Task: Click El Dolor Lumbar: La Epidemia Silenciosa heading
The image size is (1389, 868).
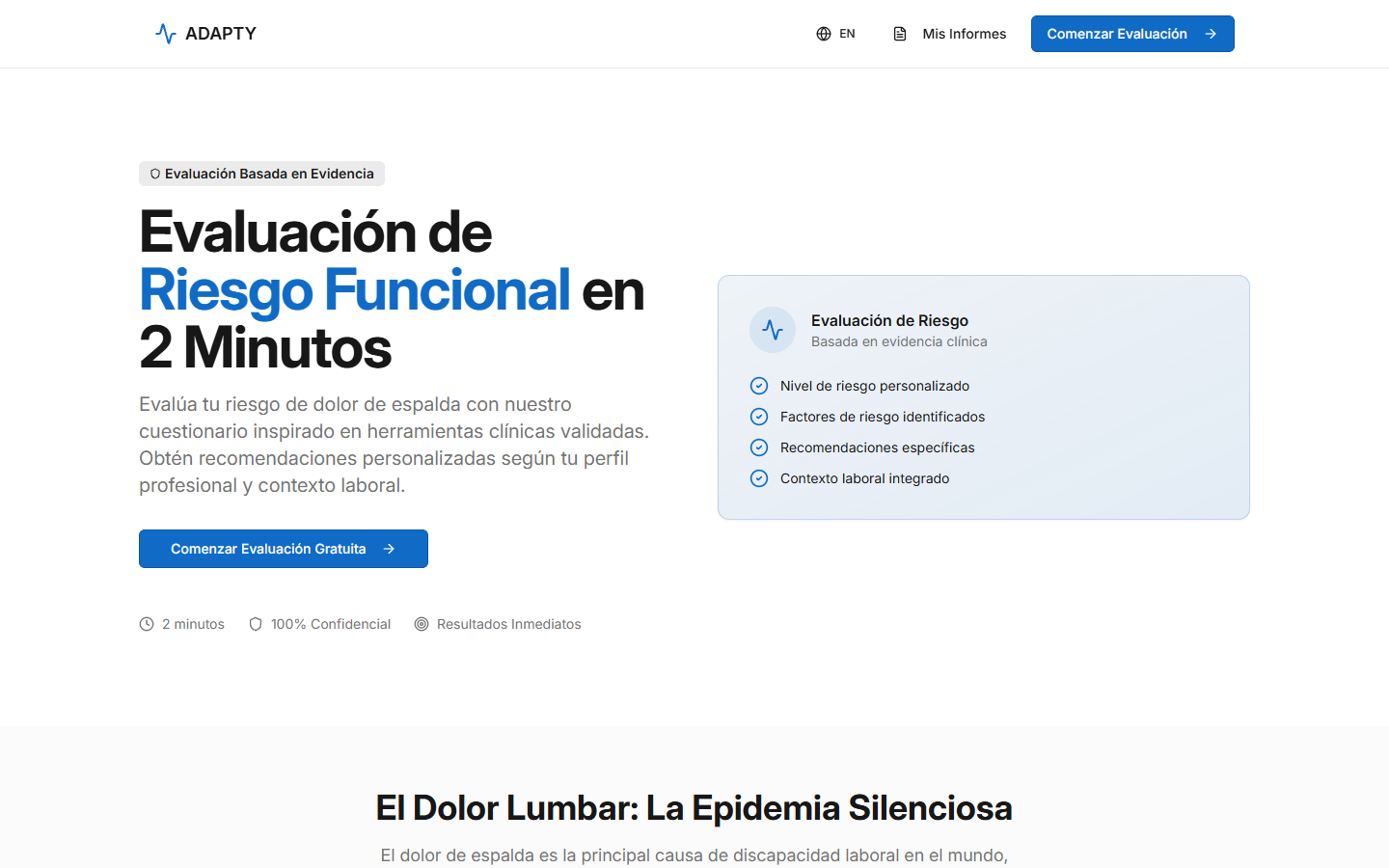Action: pyautogui.click(x=694, y=808)
